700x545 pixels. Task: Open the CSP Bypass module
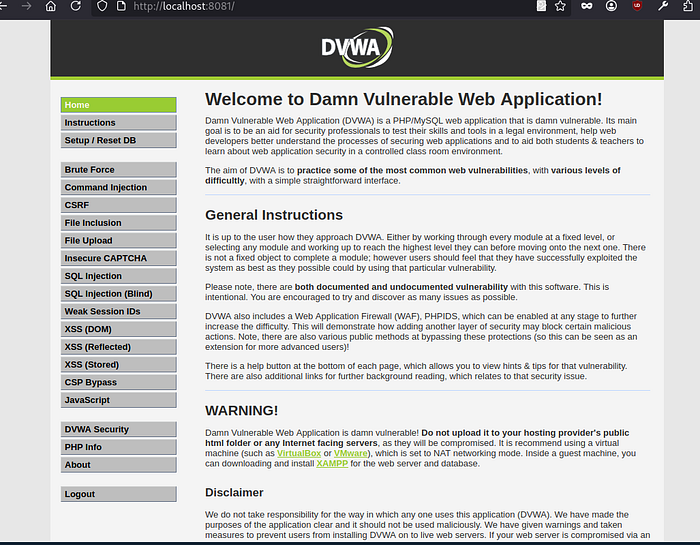pos(119,383)
